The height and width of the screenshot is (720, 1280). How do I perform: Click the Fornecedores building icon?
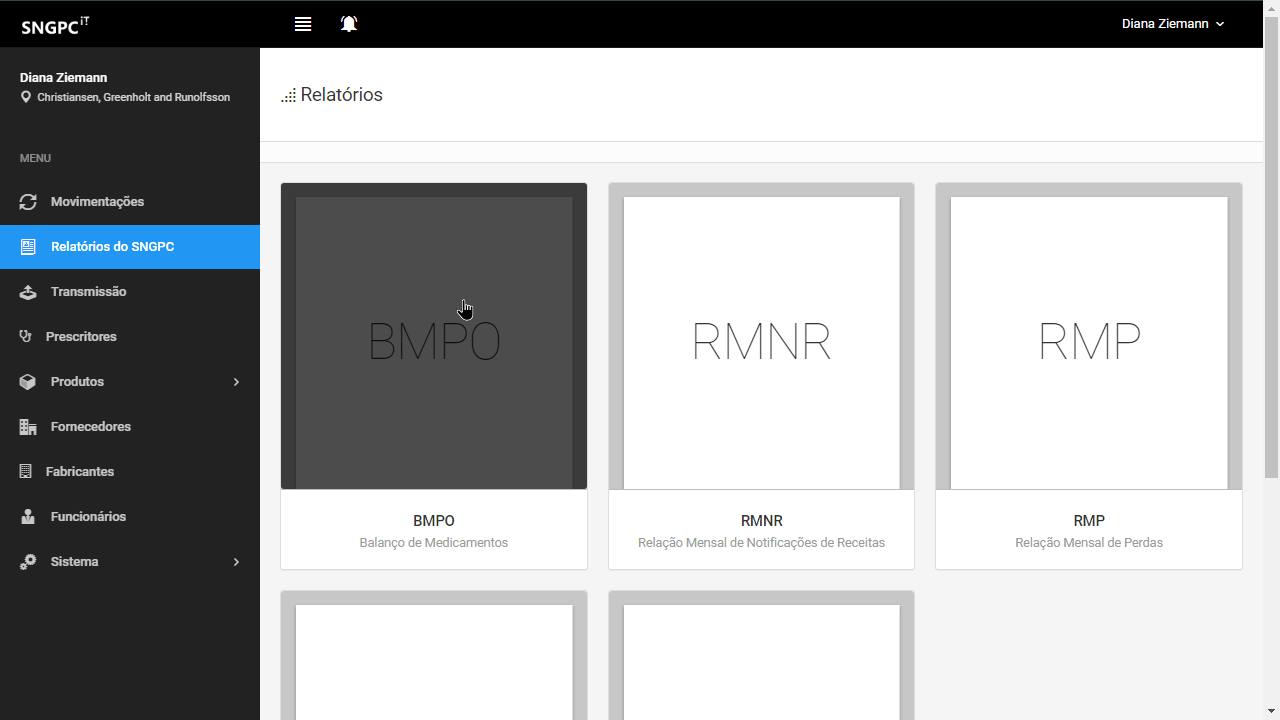[28, 427]
